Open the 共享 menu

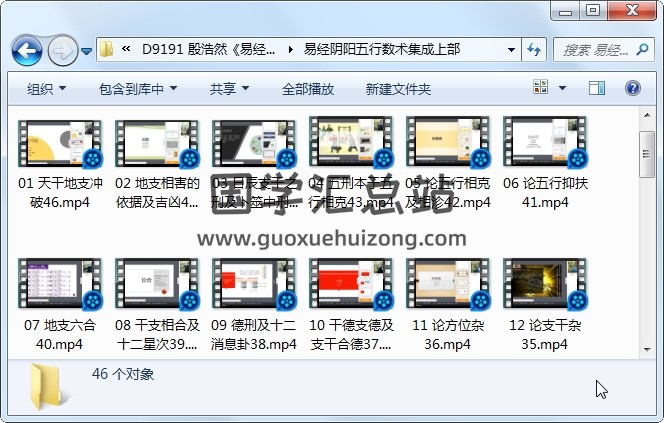point(228,89)
